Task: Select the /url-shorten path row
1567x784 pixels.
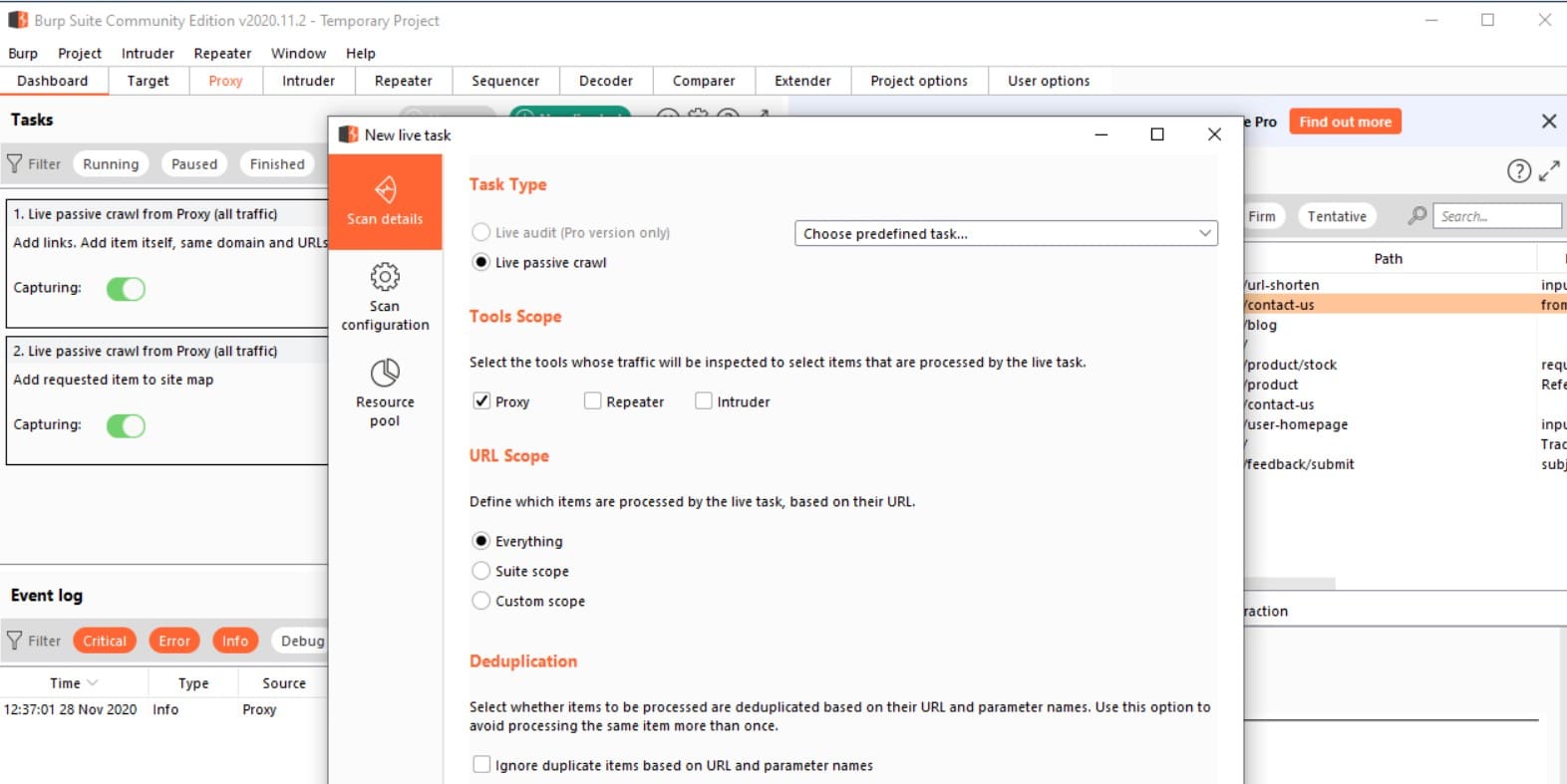Action: pyautogui.click(x=1406, y=285)
